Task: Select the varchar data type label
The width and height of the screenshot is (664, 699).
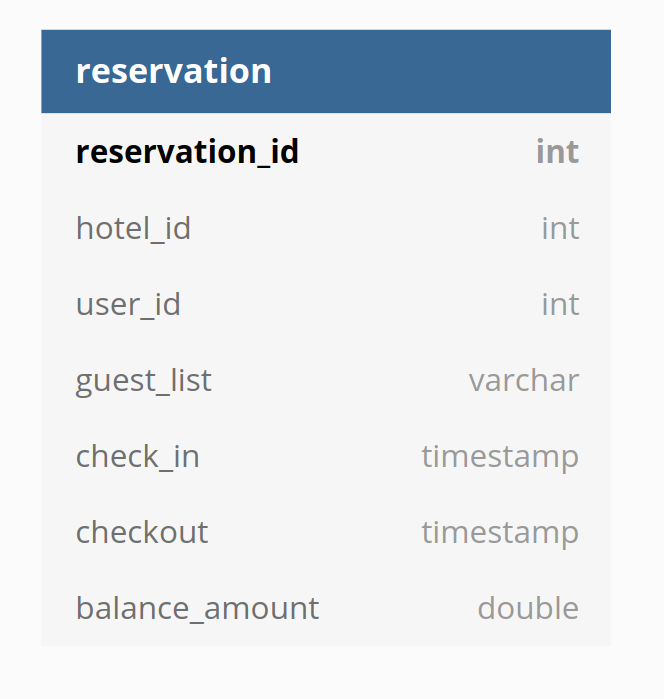Action: click(x=524, y=380)
